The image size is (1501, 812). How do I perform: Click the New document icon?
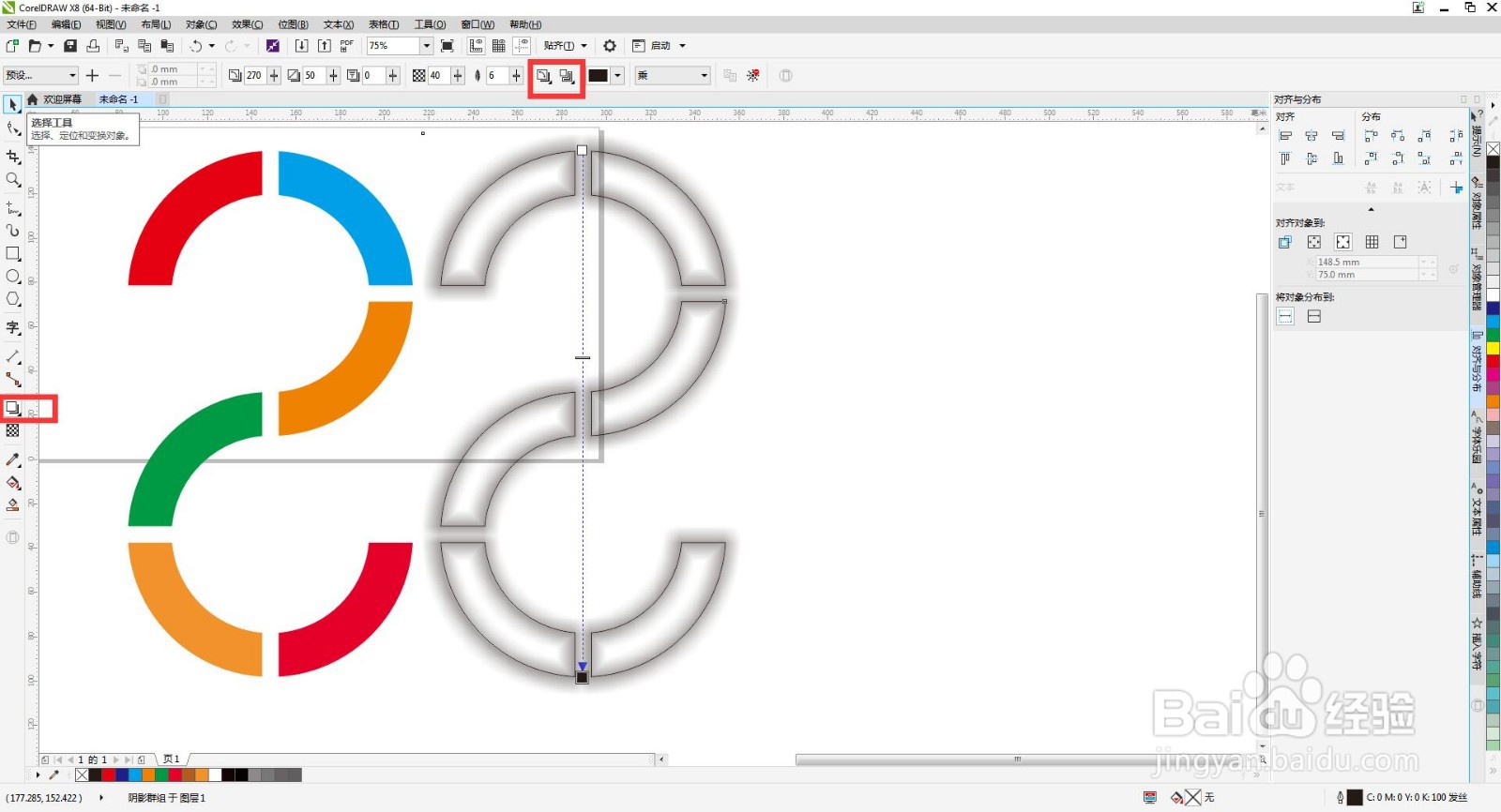pos(12,45)
